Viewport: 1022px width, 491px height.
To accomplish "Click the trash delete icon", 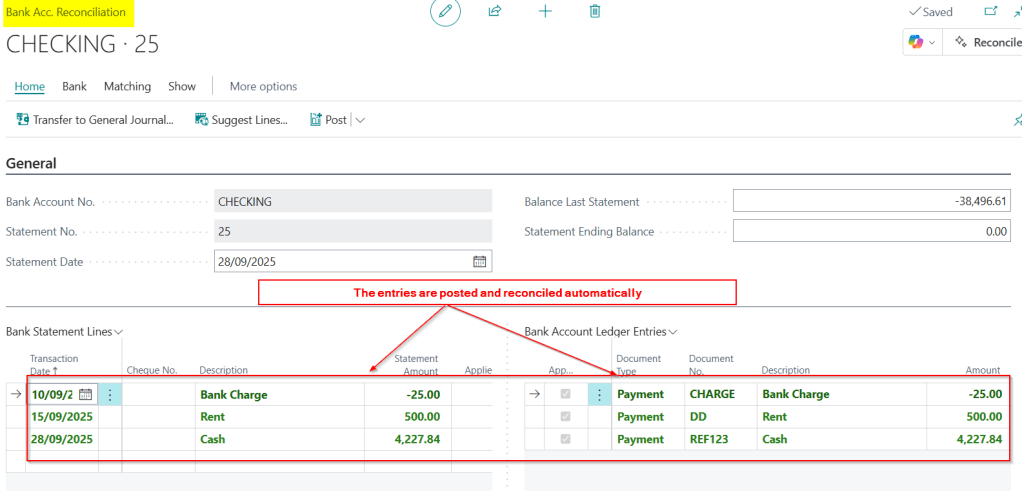I will click(x=595, y=11).
